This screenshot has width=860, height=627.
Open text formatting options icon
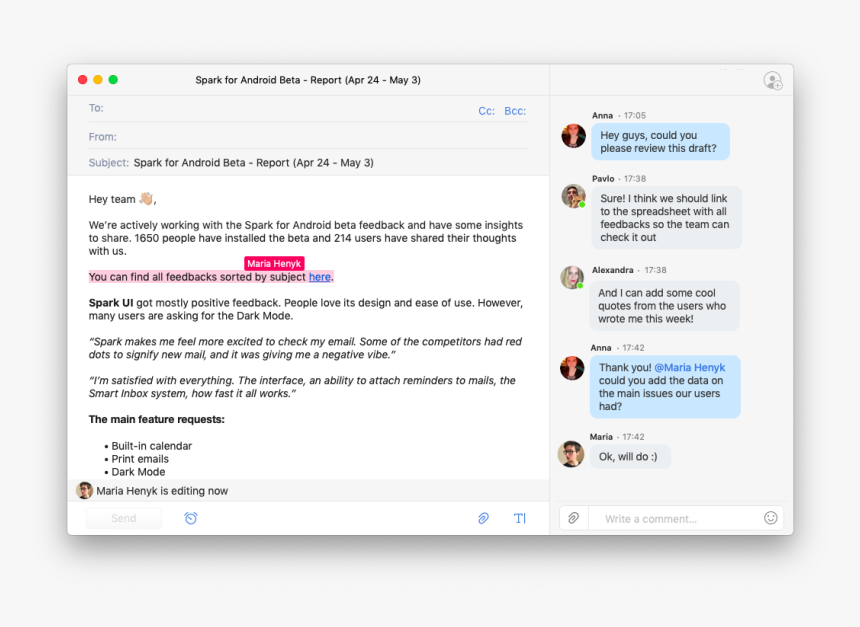pyautogui.click(x=519, y=518)
